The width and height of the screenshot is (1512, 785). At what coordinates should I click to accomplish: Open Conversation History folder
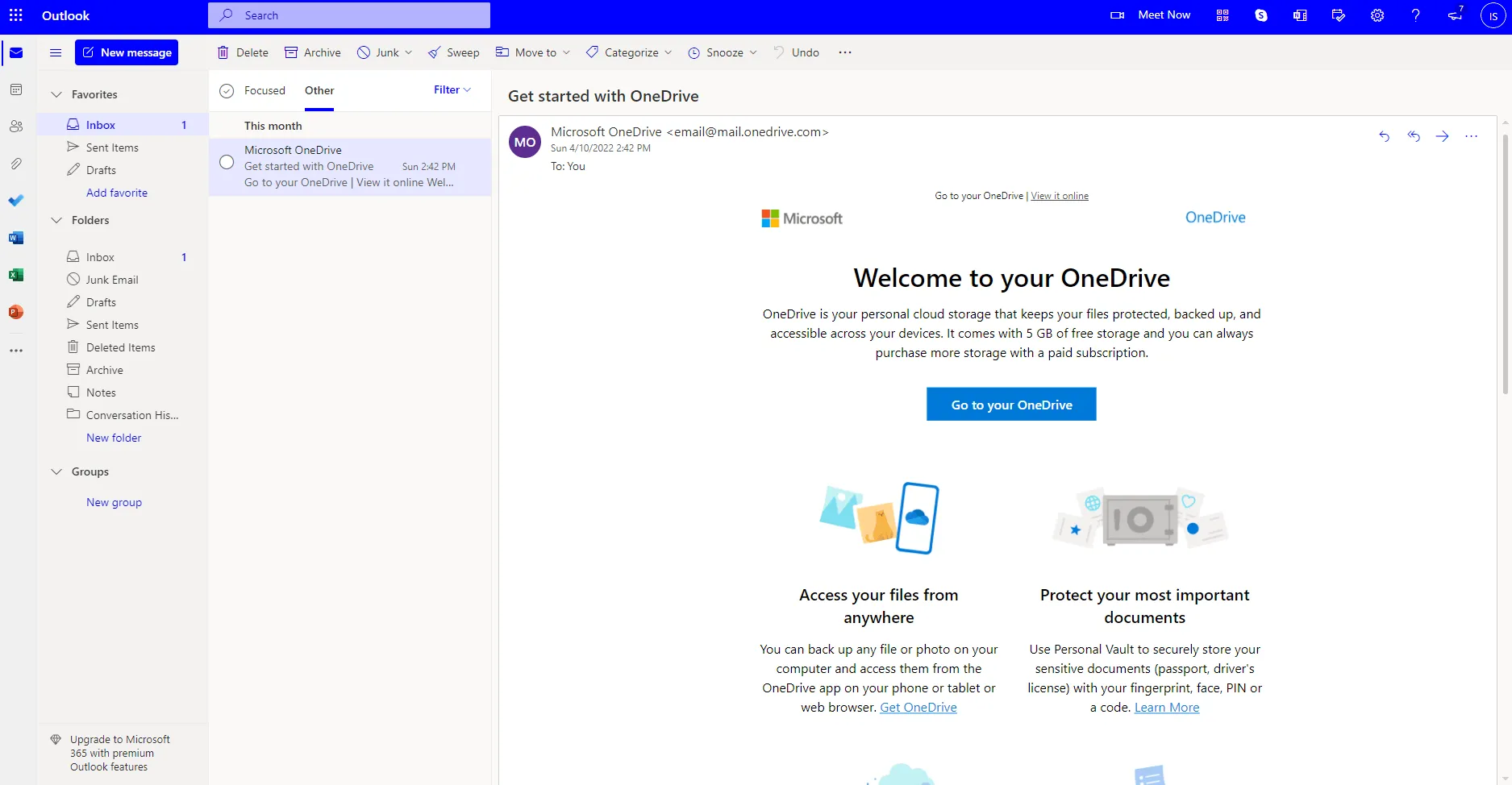[123, 415]
